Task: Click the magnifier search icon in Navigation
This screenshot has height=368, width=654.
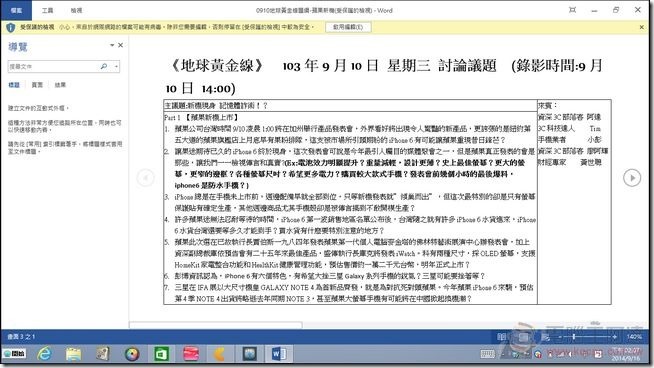Action: (x=104, y=66)
